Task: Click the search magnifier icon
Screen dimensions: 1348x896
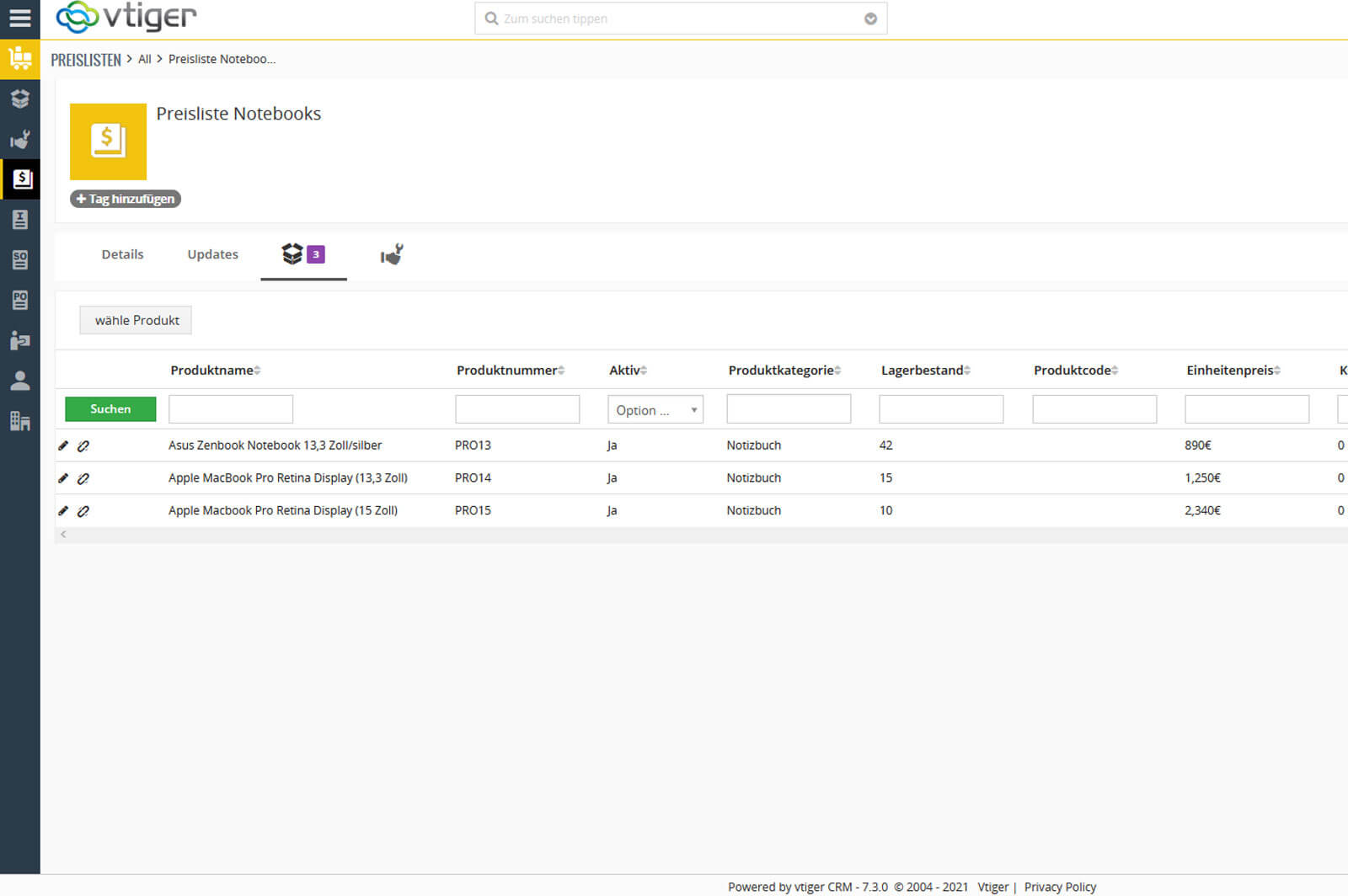Action: (491, 19)
